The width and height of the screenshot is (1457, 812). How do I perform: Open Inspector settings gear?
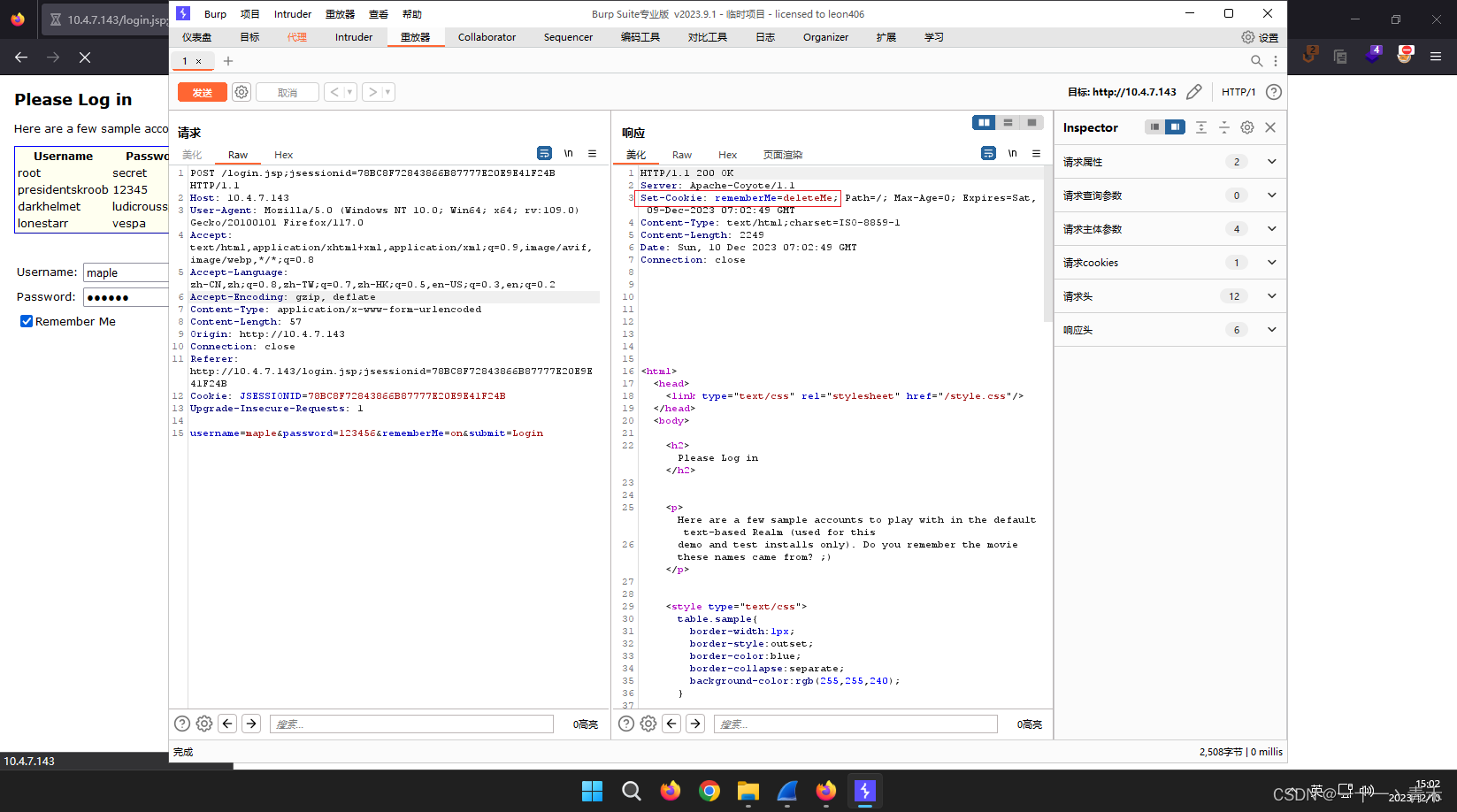pos(1247,127)
